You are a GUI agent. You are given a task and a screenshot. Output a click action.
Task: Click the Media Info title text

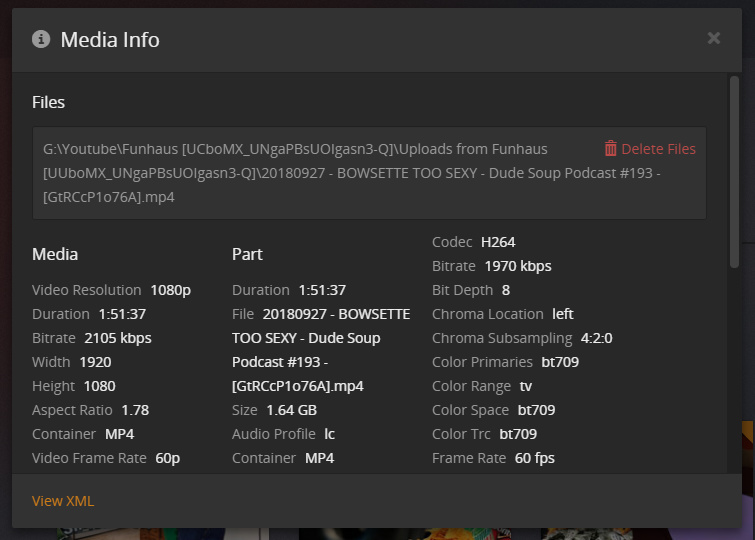110,40
